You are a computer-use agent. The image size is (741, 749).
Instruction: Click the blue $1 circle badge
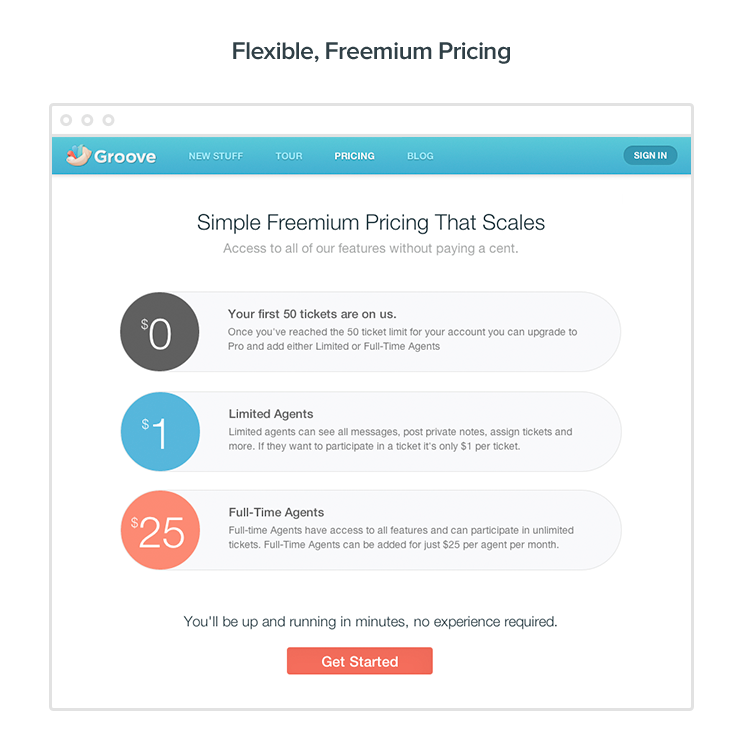[160, 432]
